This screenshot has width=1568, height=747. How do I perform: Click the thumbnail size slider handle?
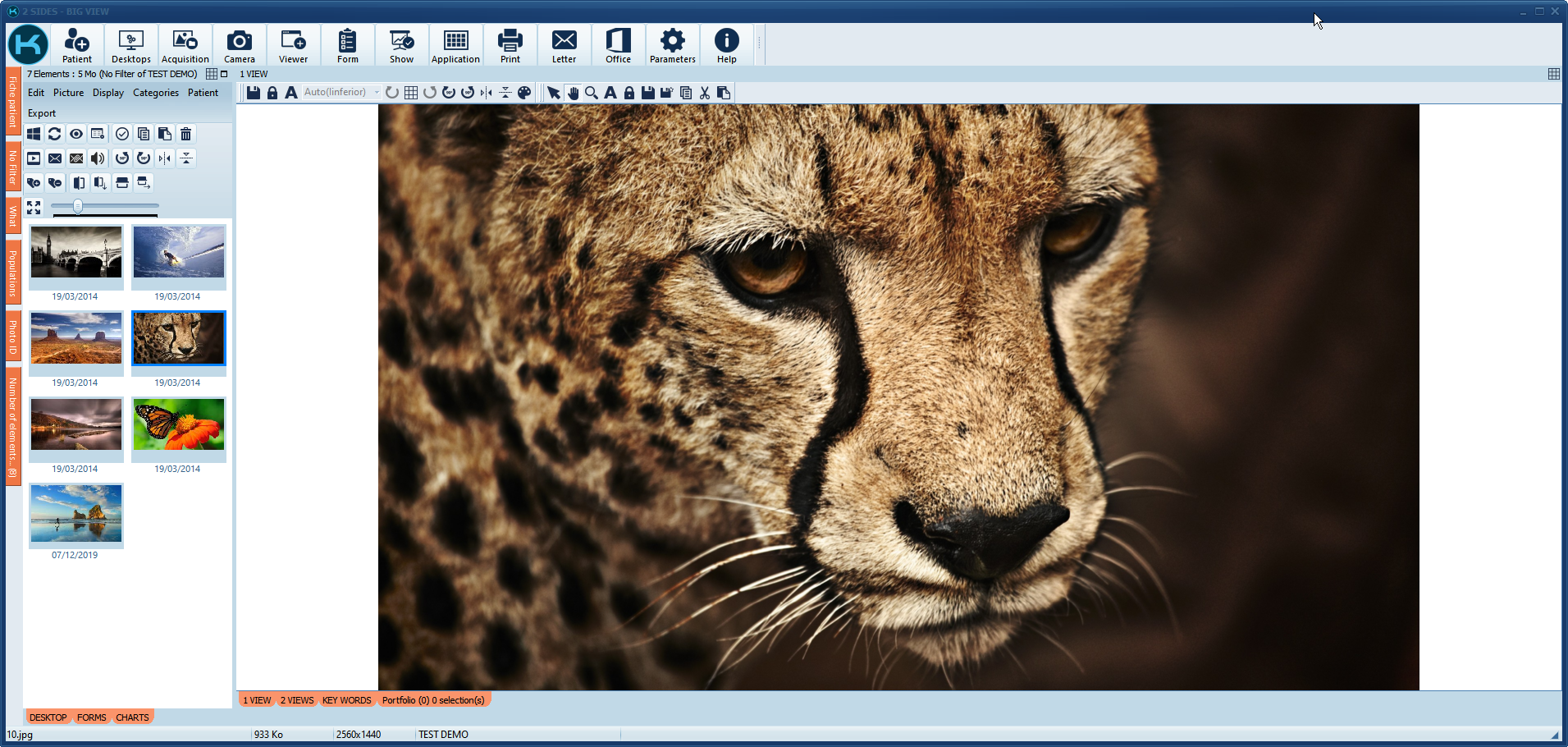(78, 206)
